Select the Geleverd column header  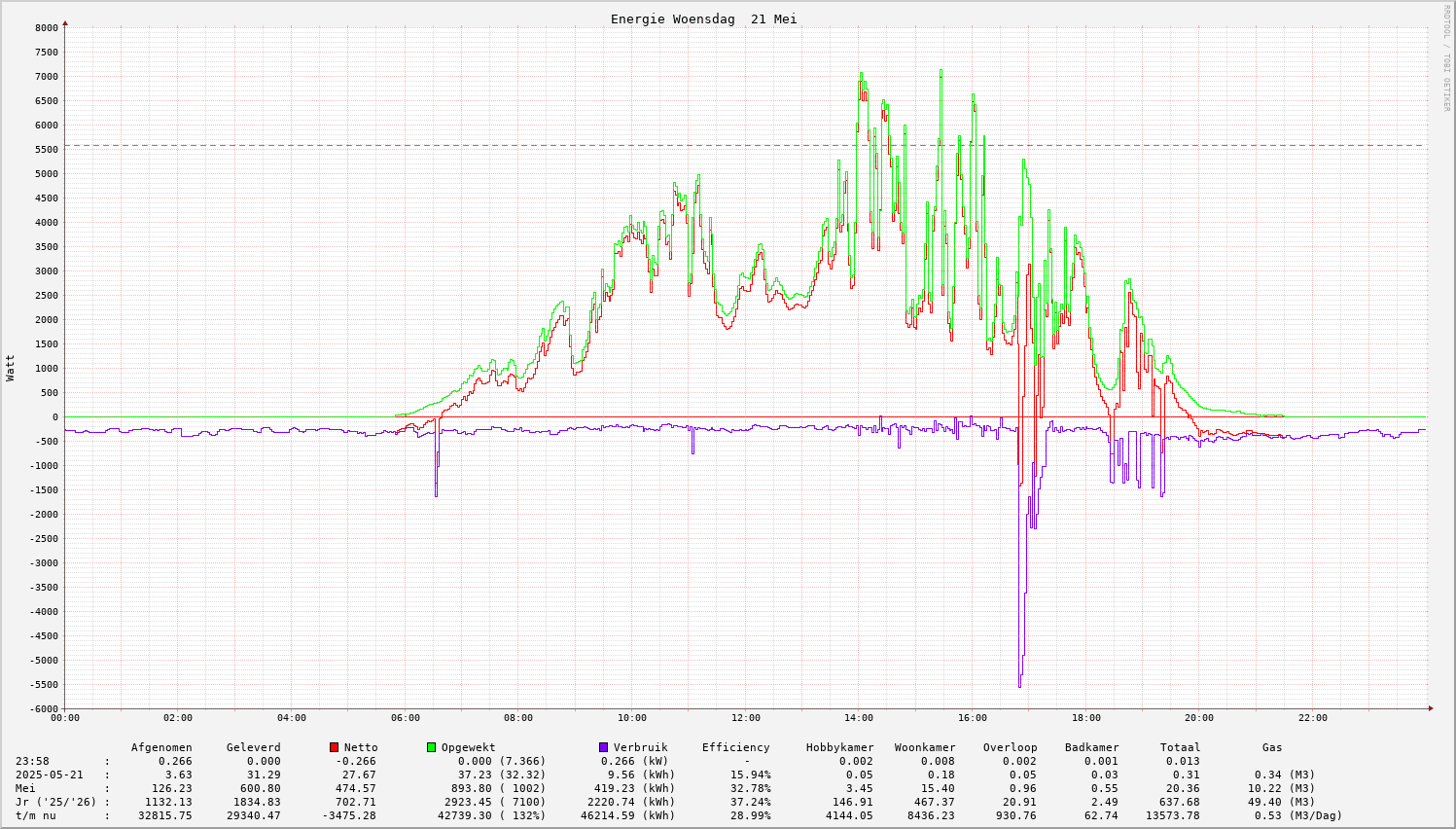click(x=253, y=747)
